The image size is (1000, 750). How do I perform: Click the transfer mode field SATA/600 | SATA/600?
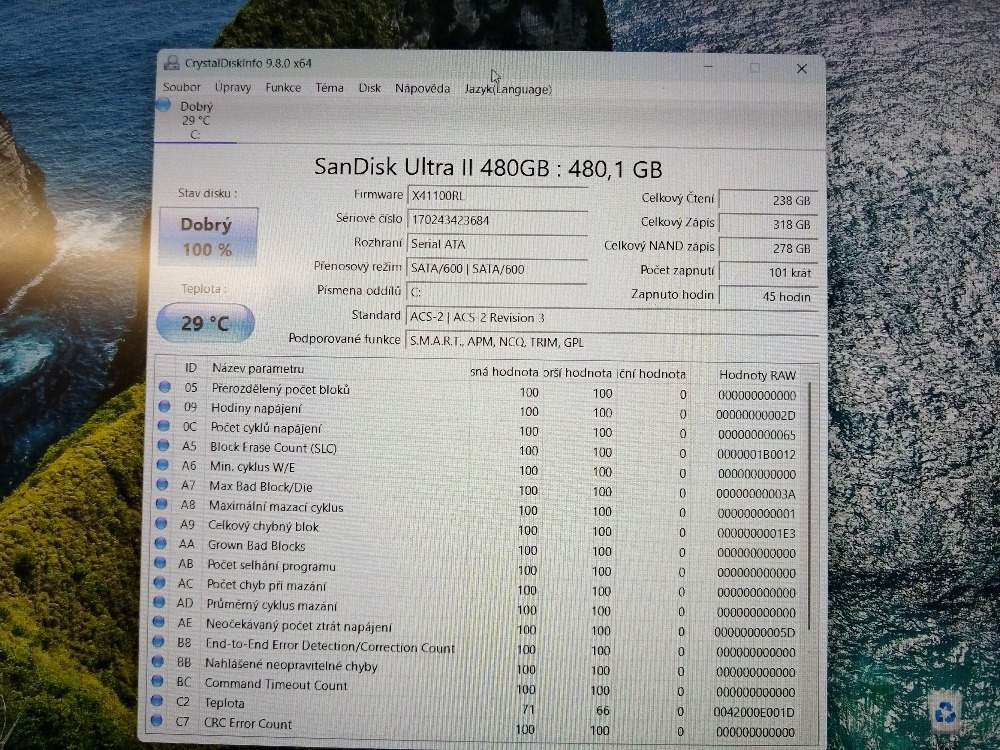tap(497, 269)
